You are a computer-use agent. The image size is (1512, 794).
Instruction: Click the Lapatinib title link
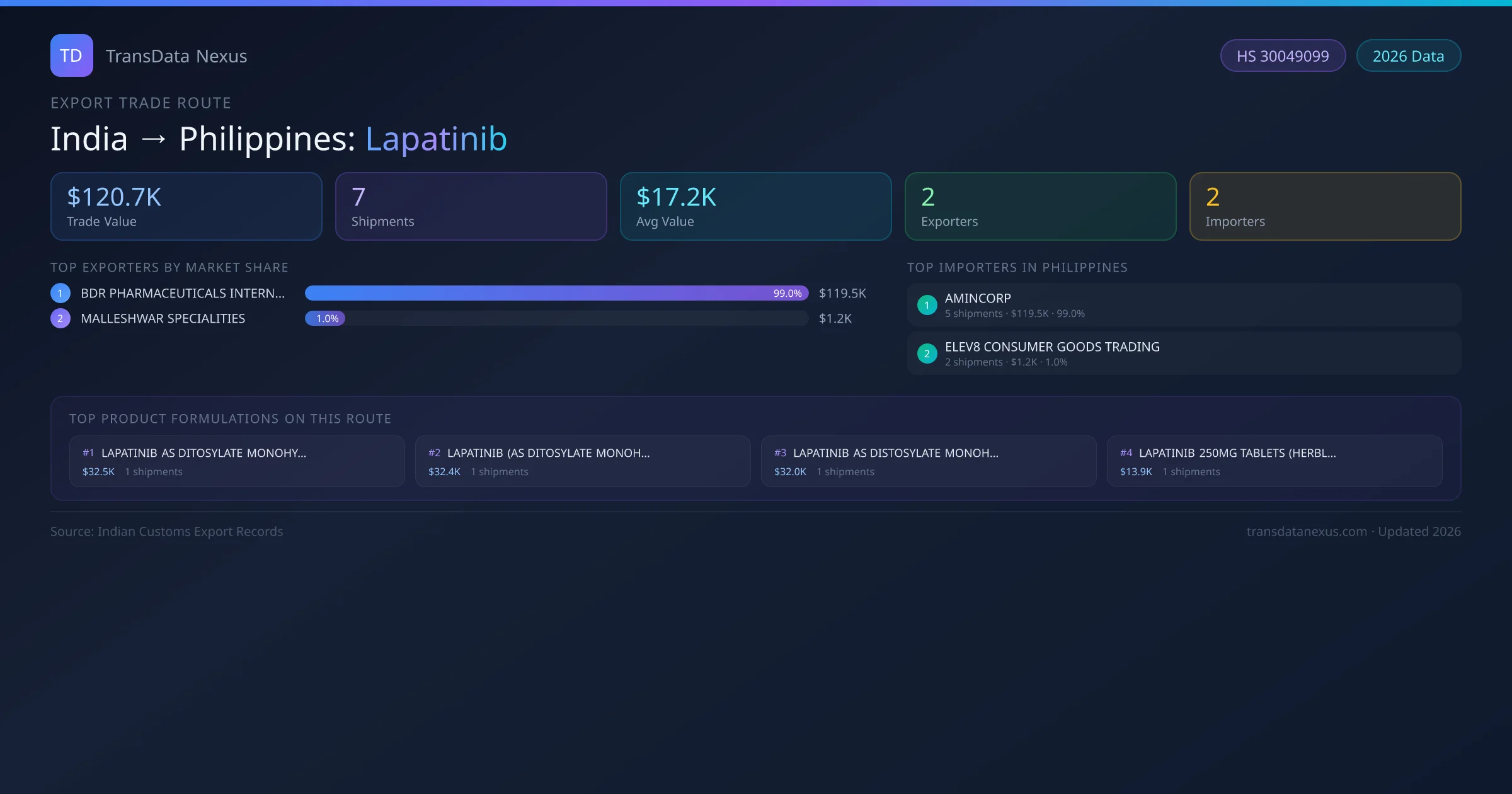coord(436,139)
